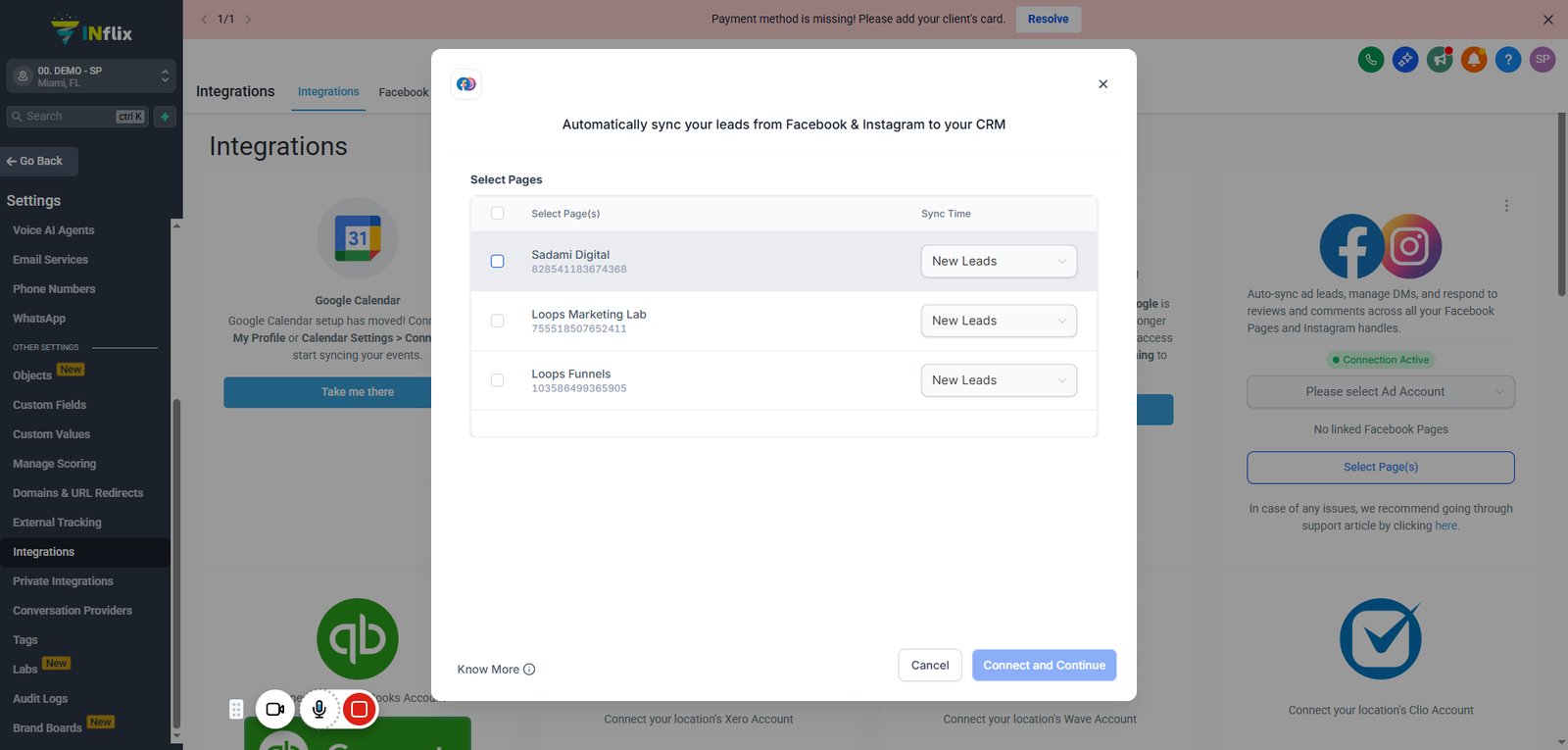This screenshot has width=1568, height=750.
Task: Click the Know More info icon
Action: (529, 670)
